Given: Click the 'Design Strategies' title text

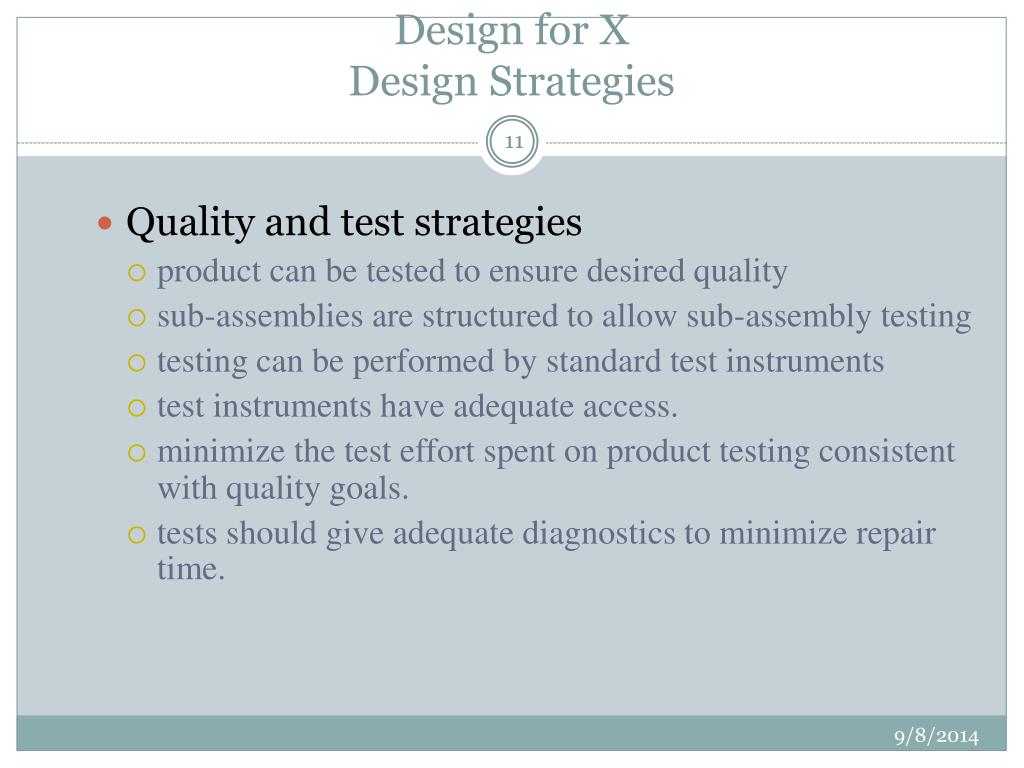Looking at the screenshot, I should (x=512, y=82).
